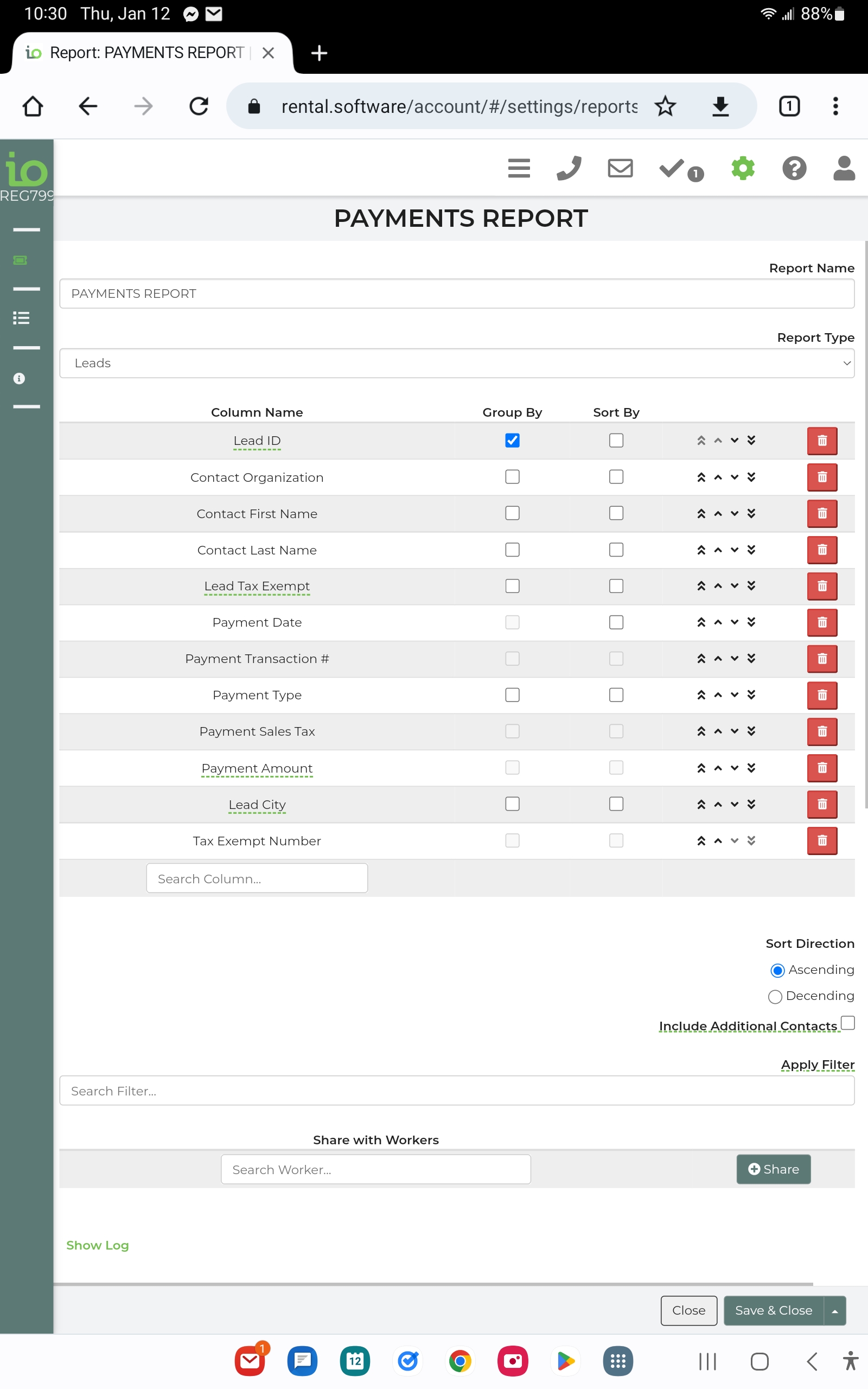Move Contact Organization column to top
The height and width of the screenshot is (1389, 868).
click(701, 477)
